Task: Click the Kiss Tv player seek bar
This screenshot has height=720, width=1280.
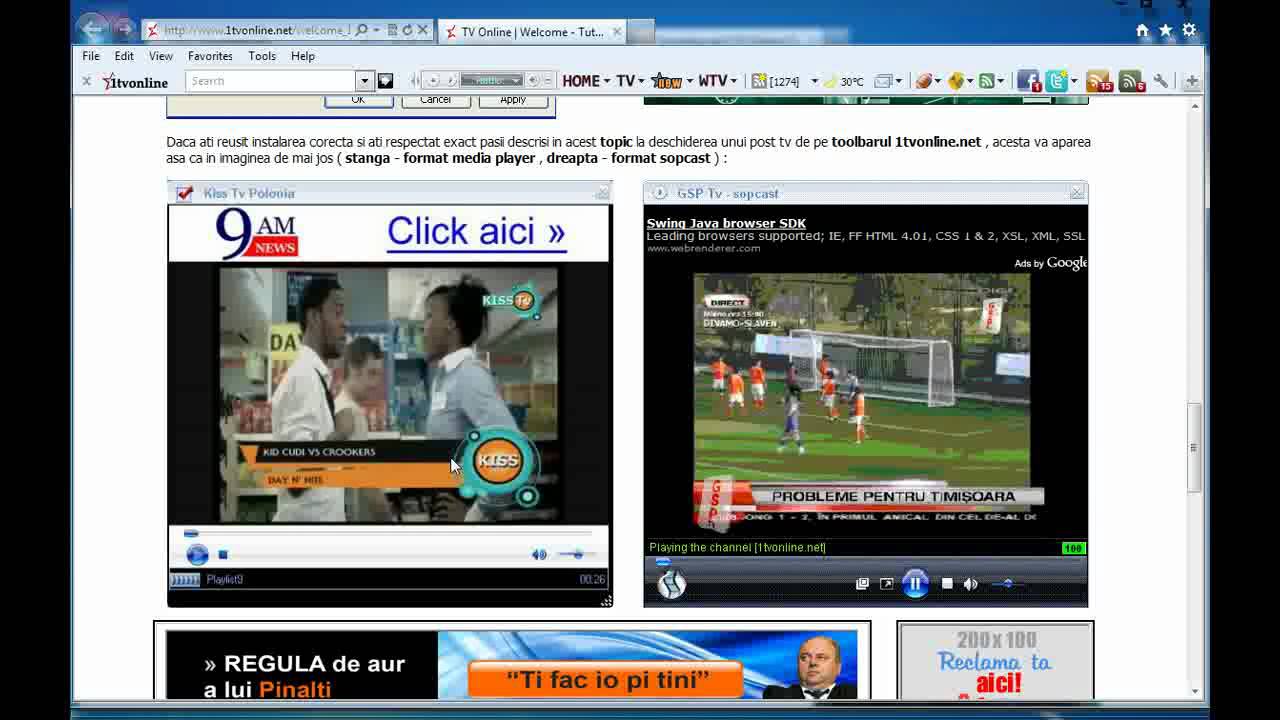Action: click(x=388, y=534)
